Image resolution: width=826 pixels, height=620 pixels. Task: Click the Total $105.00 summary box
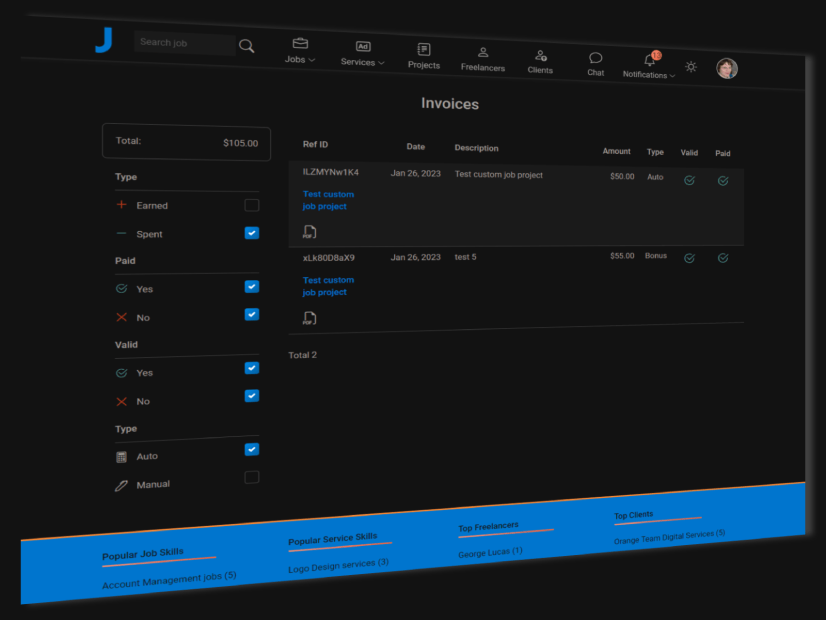click(186, 142)
